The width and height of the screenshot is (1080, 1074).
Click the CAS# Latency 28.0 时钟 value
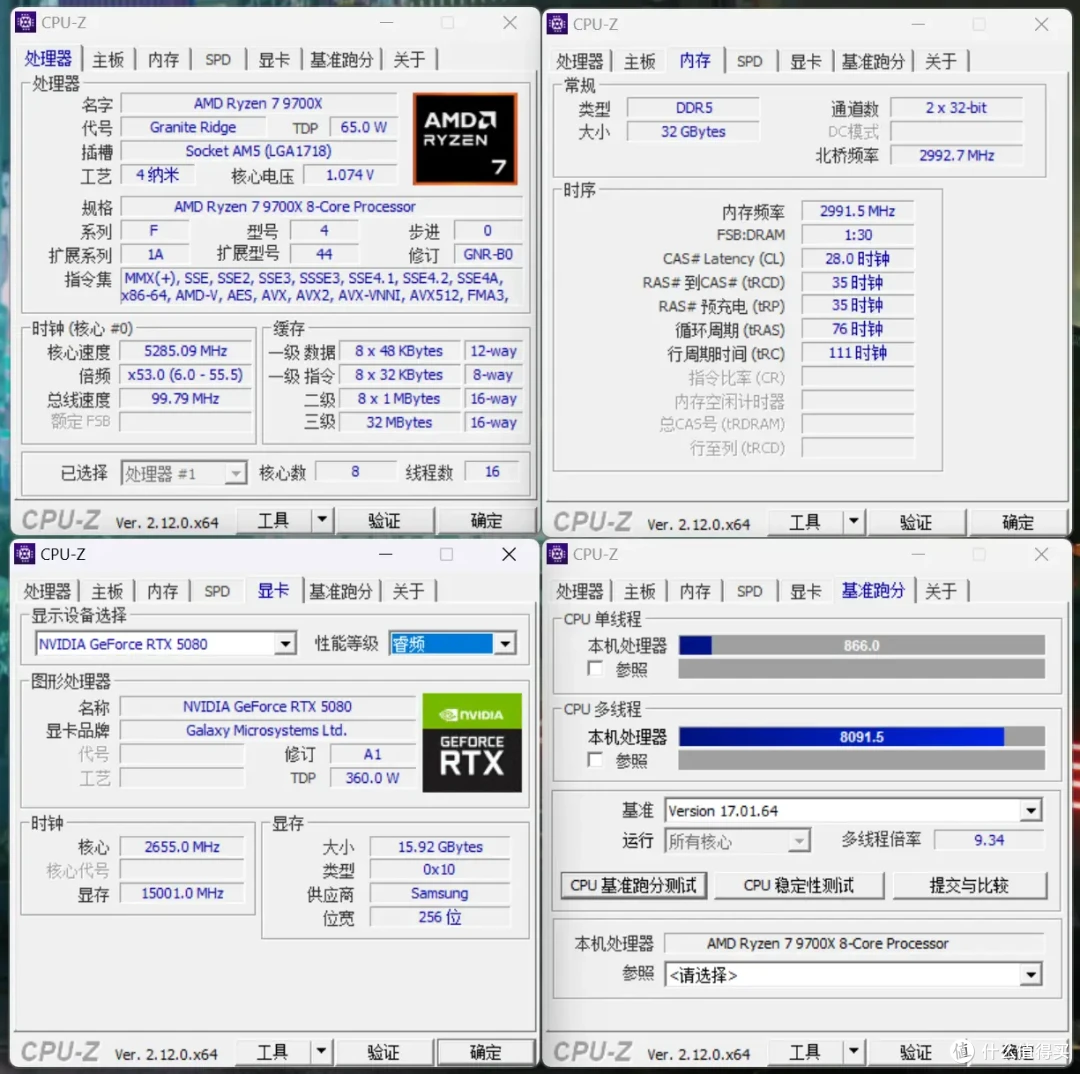[858, 258]
